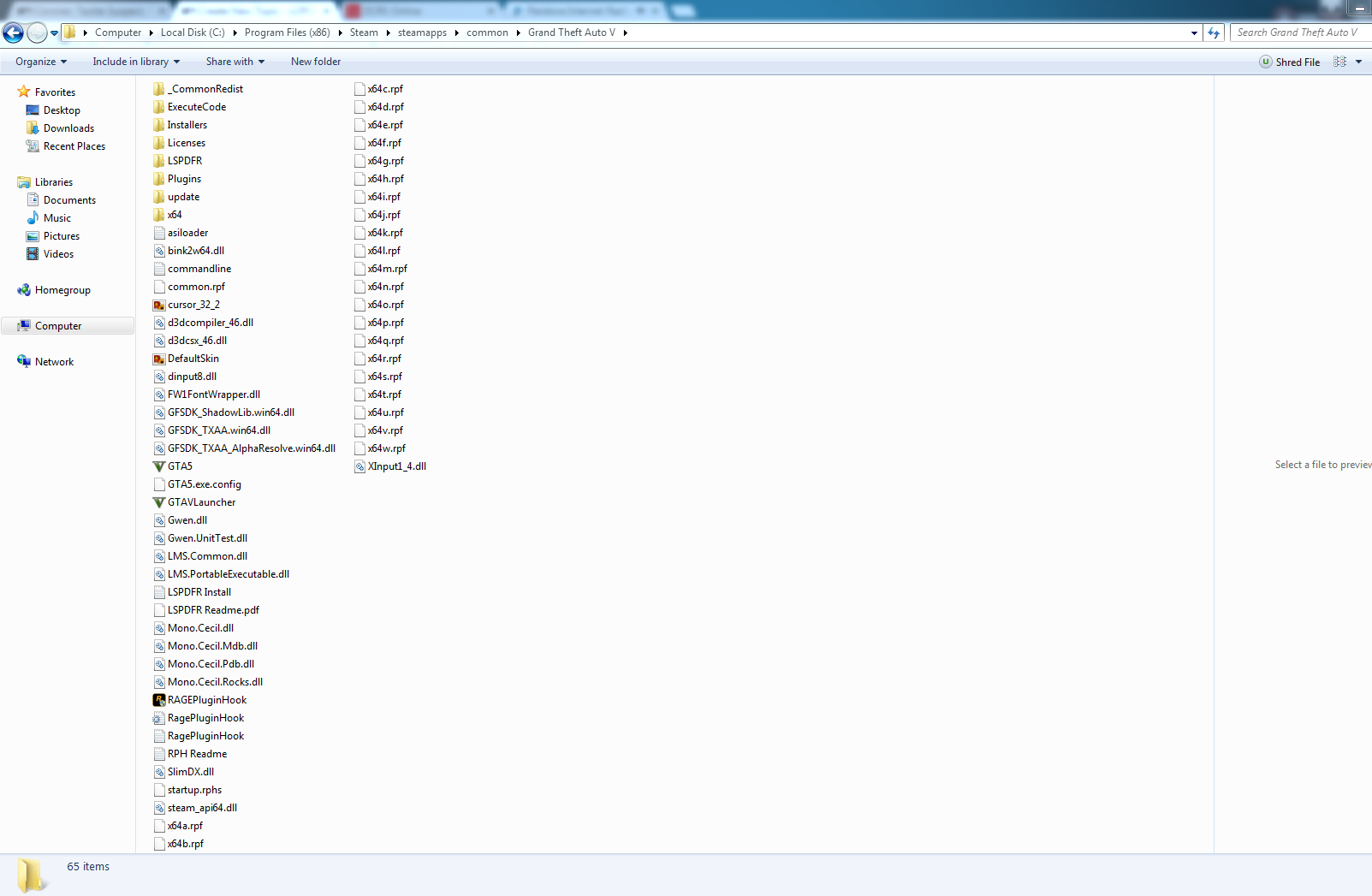Select Network in the navigation pane
The width and height of the screenshot is (1372, 896).
[54, 362]
